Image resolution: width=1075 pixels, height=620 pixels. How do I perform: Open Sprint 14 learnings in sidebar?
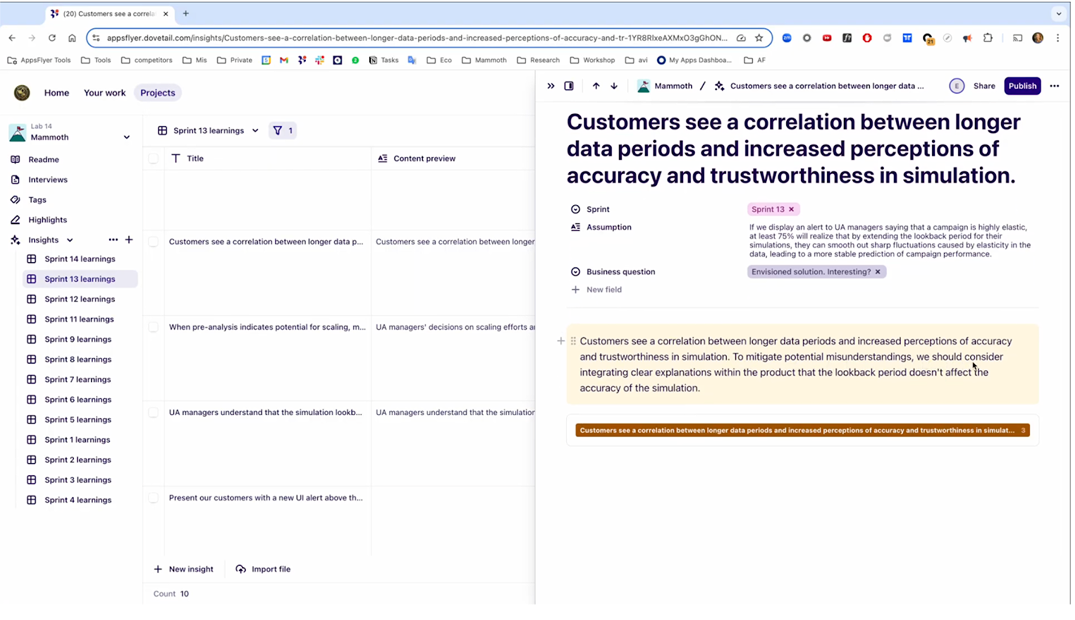click(79, 259)
